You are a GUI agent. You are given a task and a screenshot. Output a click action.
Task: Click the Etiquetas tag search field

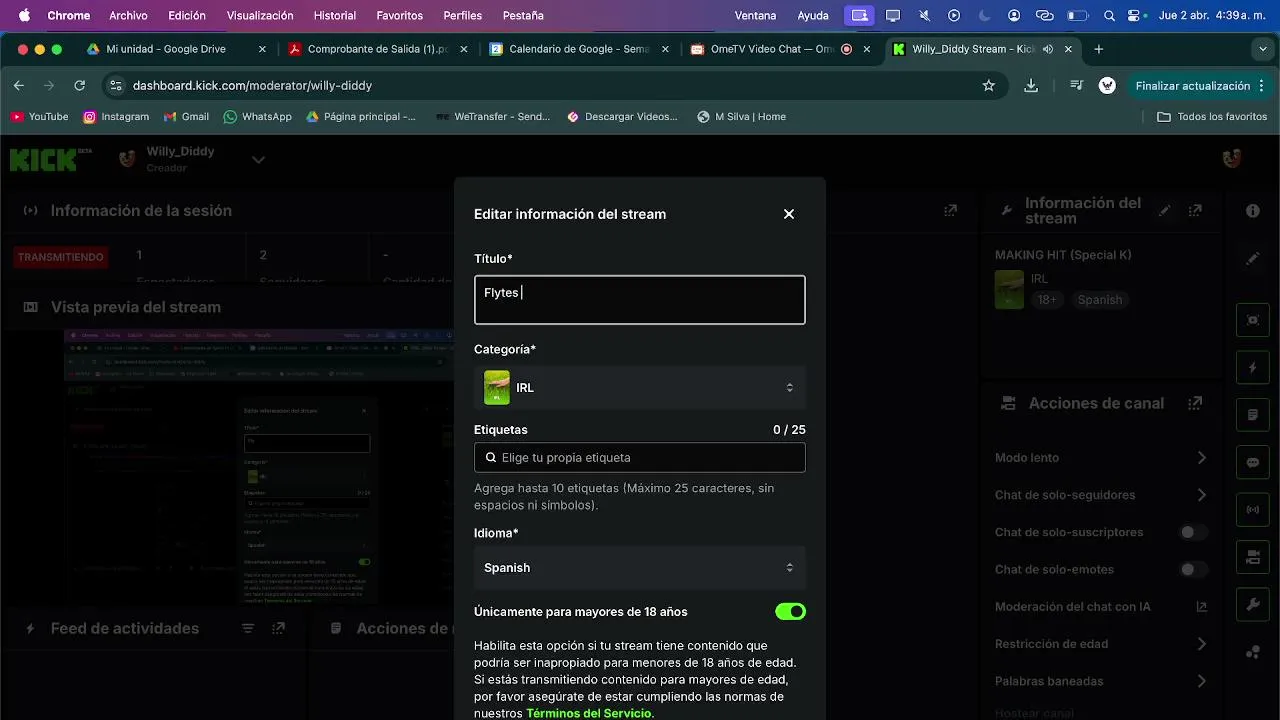[640, 458]
